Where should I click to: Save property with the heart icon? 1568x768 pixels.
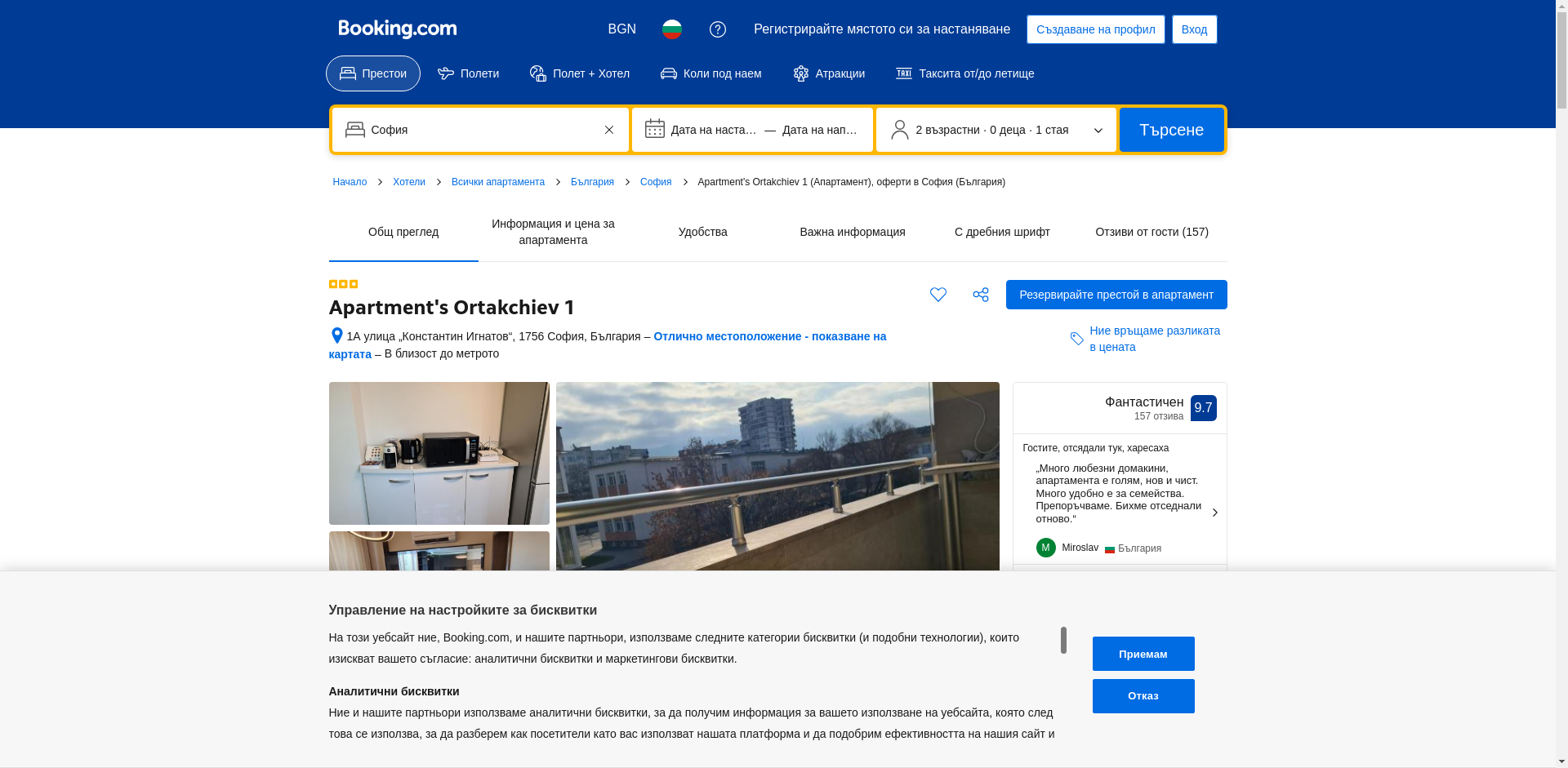pyautogui.click(x=938, y=295)
